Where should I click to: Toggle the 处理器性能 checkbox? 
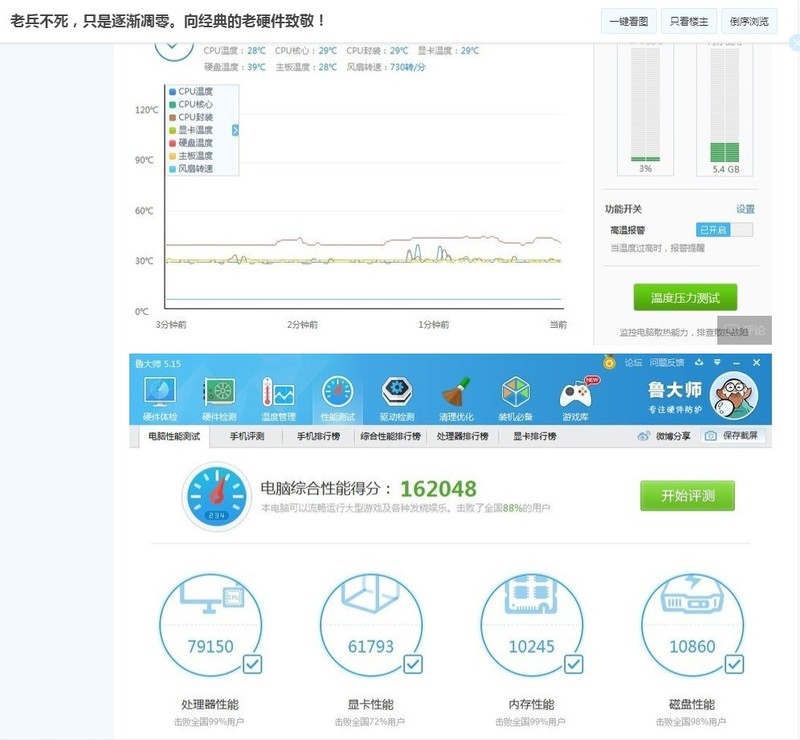pos(252,664)
